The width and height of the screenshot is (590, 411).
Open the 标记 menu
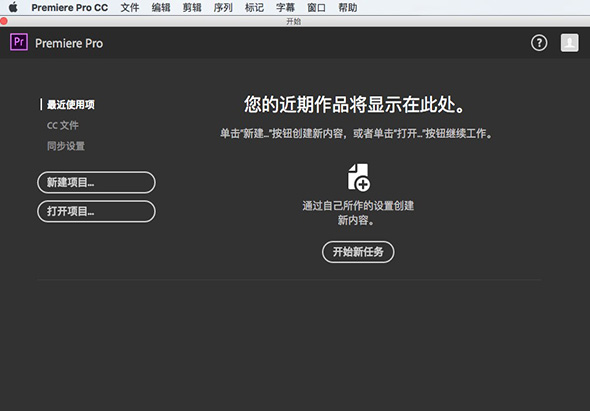pyautogui.click(x=254, y=8)
